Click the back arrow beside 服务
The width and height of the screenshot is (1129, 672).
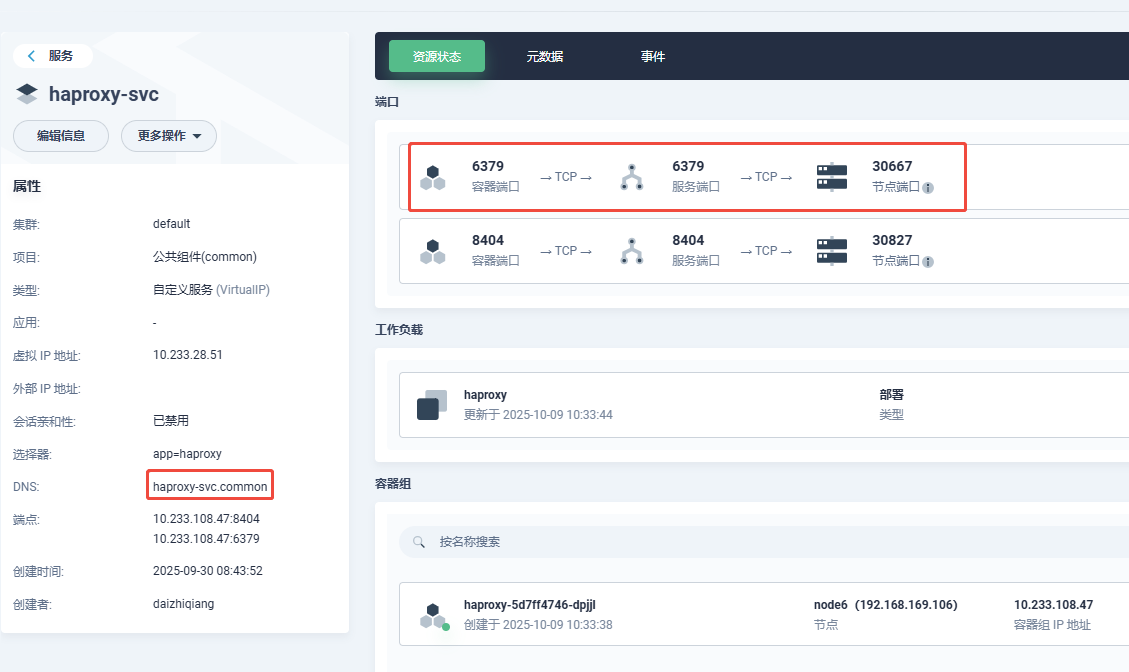pyautogui.click(x=32, y=56)
